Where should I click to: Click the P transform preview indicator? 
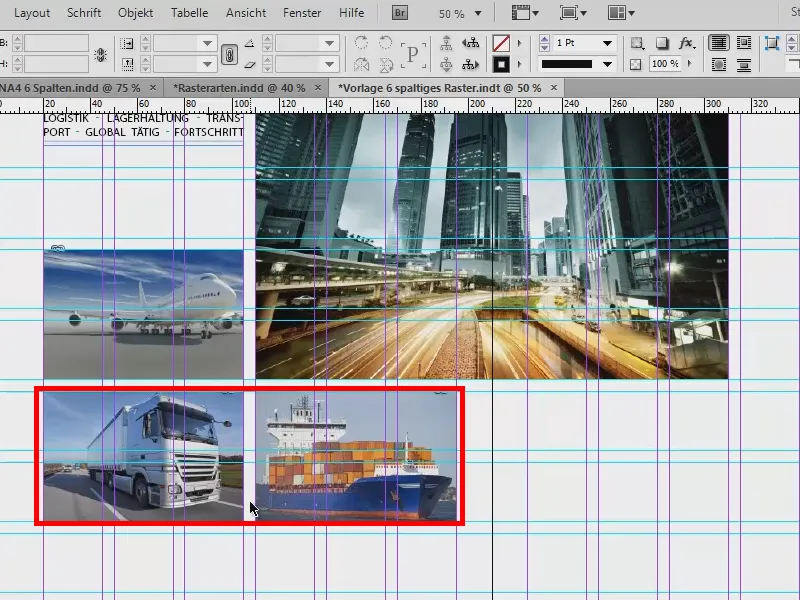pyautogui.click(x=412, y=54)
